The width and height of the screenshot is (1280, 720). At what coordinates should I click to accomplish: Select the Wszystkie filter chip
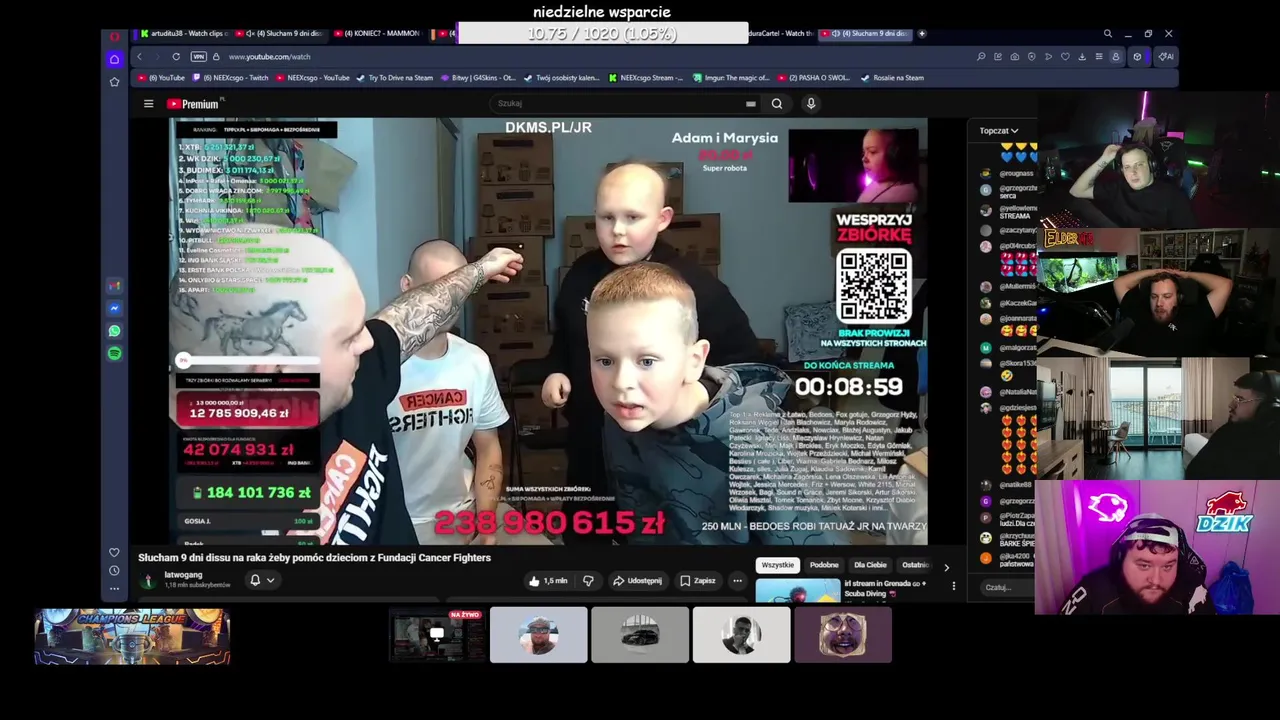[x=777, y=565]
